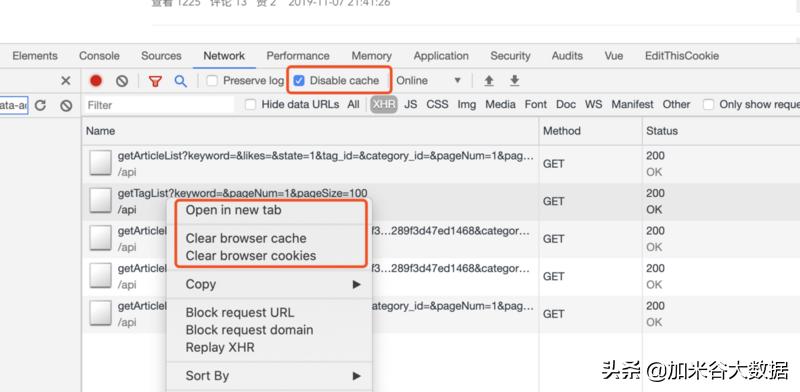This screenshot has height=392, width=800.
Task: Click the import HAR upload arrow
Action: pyautogui.click(x=489, y=81)
